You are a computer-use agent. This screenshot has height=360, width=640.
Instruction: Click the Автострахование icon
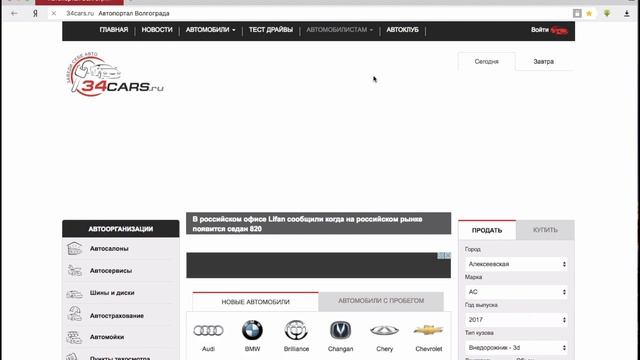coord(74,315)
